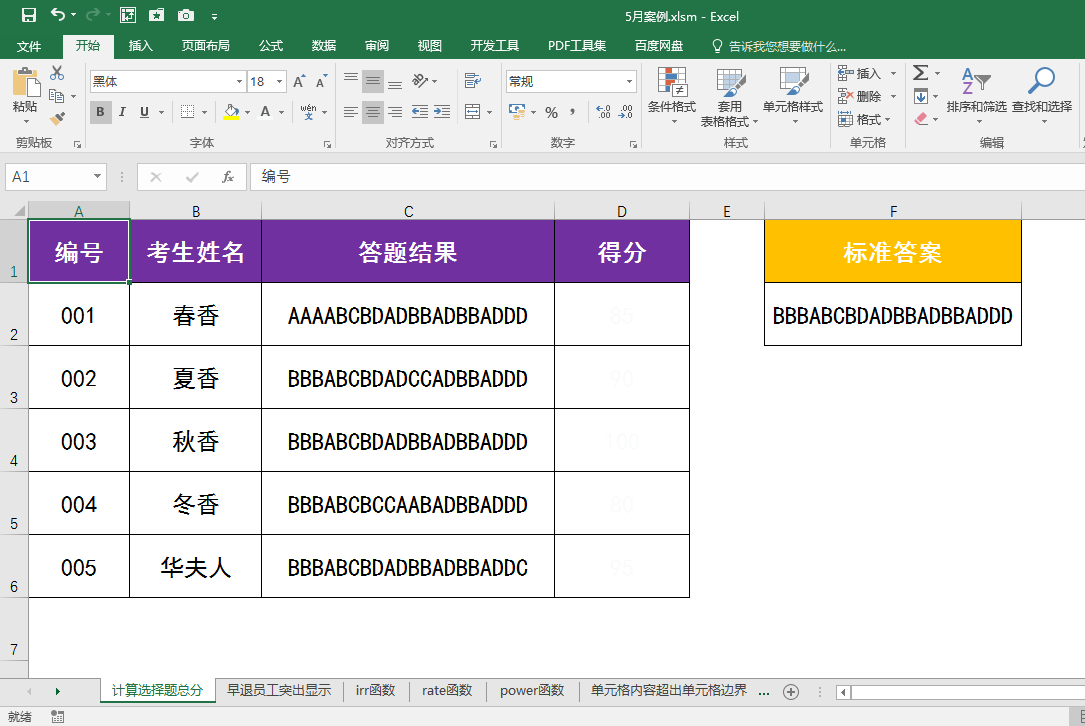Click the Wrap Text icon
This screenshot has width=1085, height=726.
click(x=473, y=81)
